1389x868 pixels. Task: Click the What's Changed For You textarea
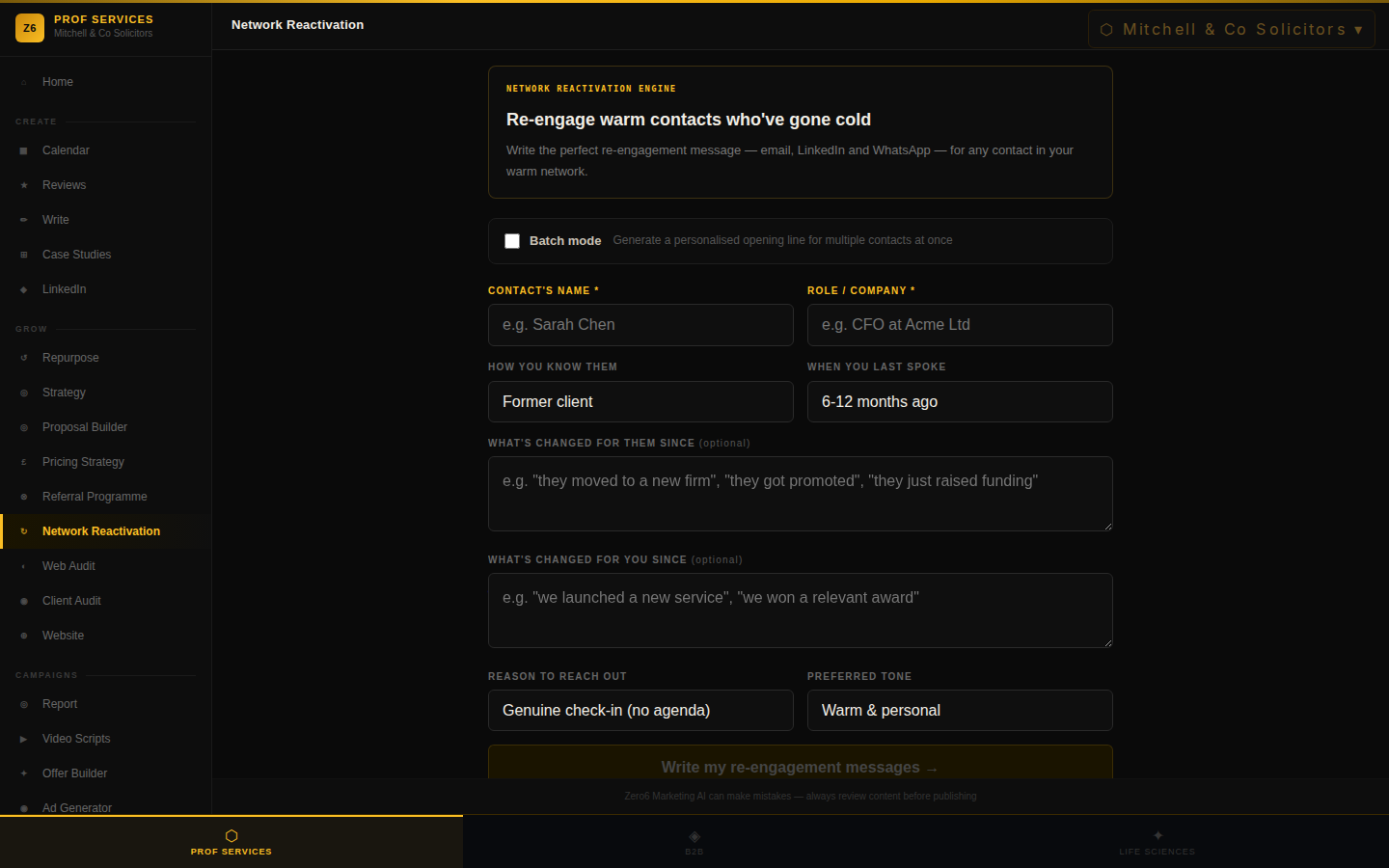801,610
